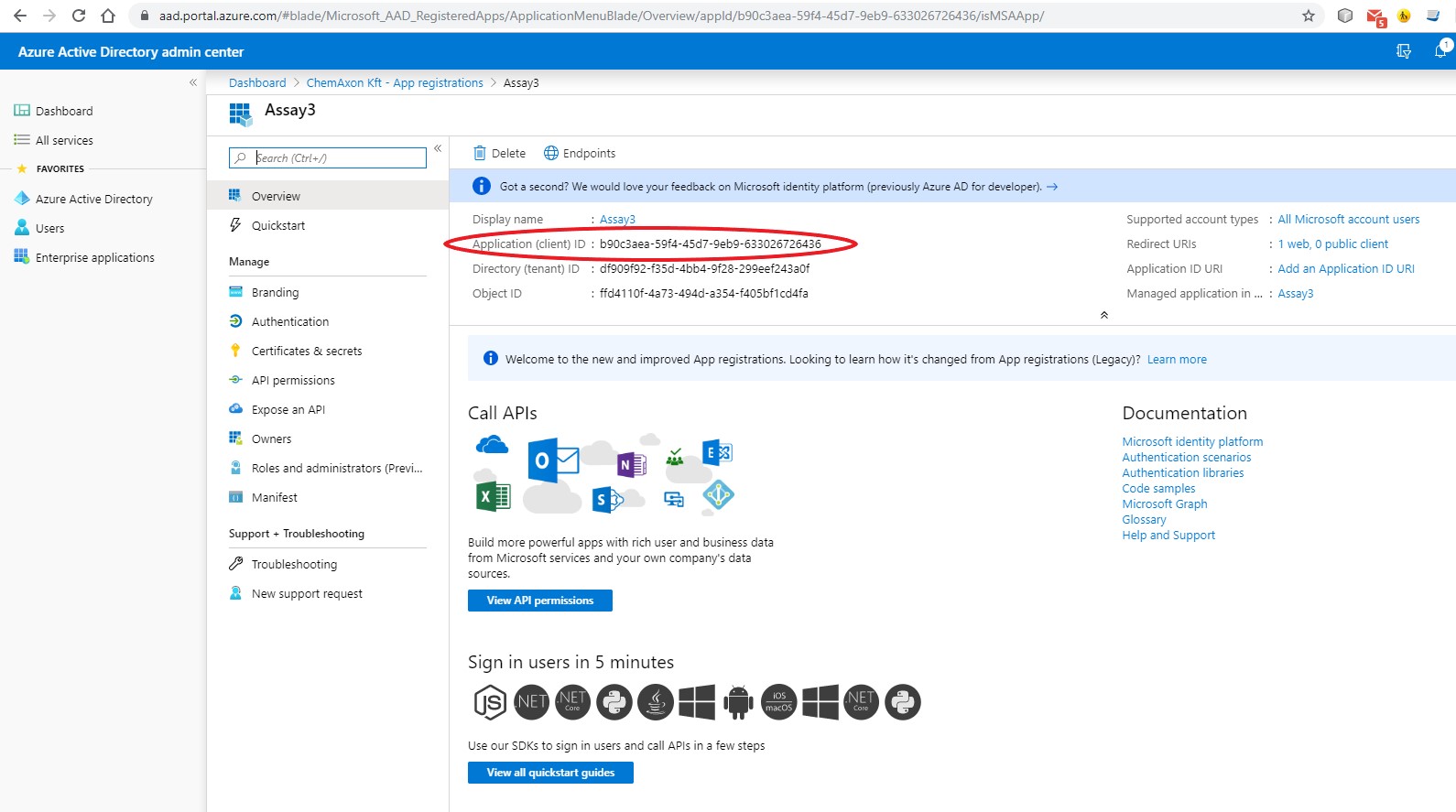This screenshot has height=812, width=1456.
Task: Go to Dashboard breadcrumb link
Action: click(257, 82)
